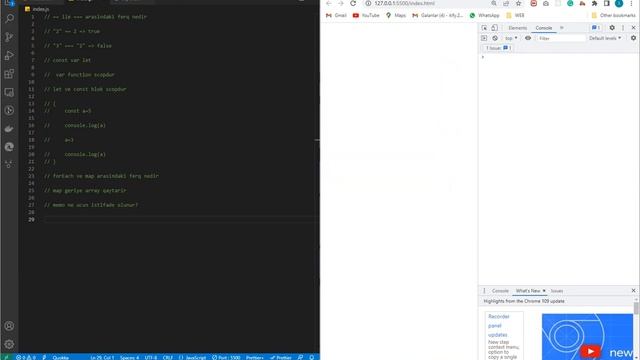Open the Maps bookmark
640x360 pixels.
coord(396,15)
